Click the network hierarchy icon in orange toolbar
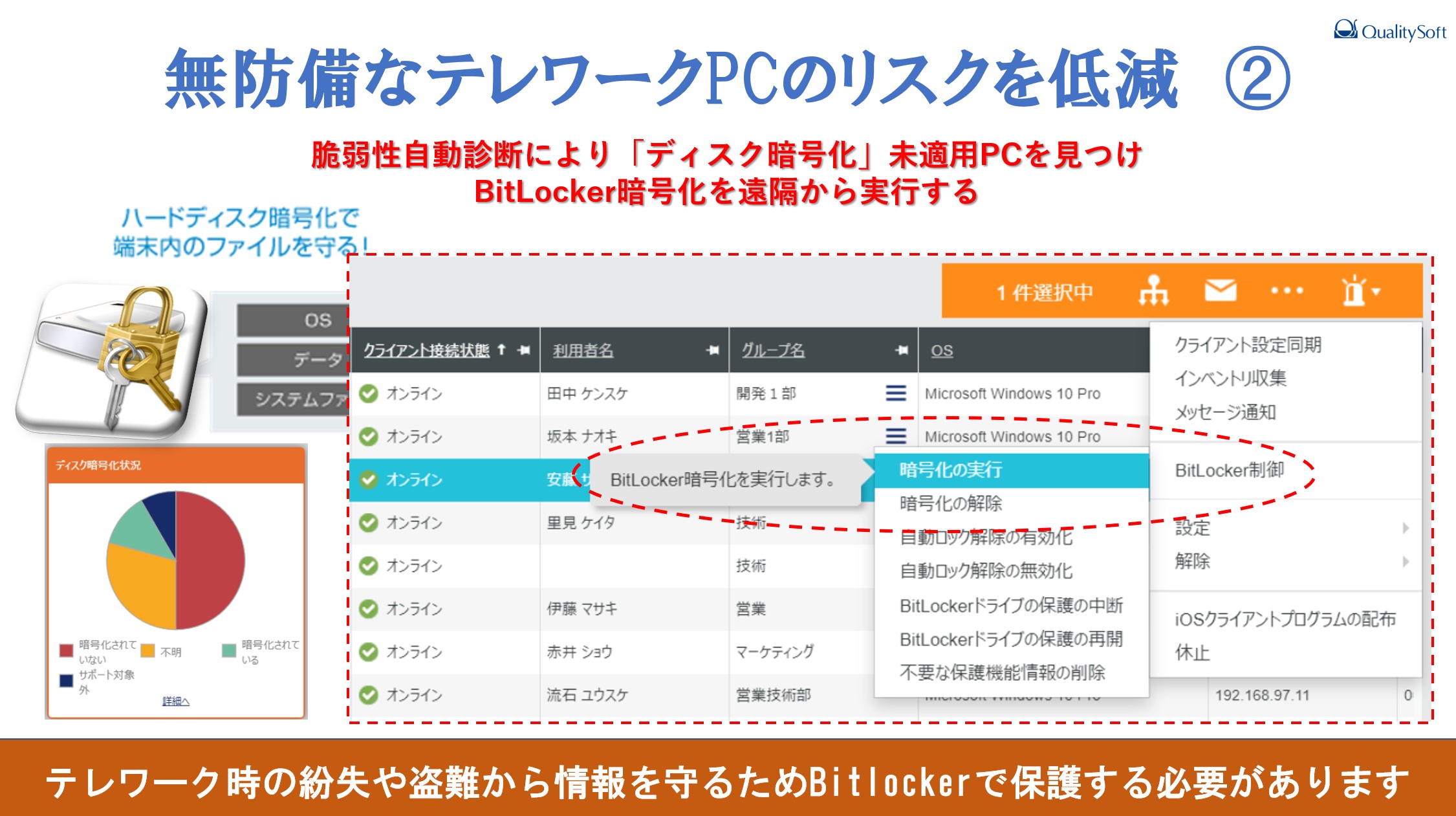1456x816 pixels. click(1153, 291)
